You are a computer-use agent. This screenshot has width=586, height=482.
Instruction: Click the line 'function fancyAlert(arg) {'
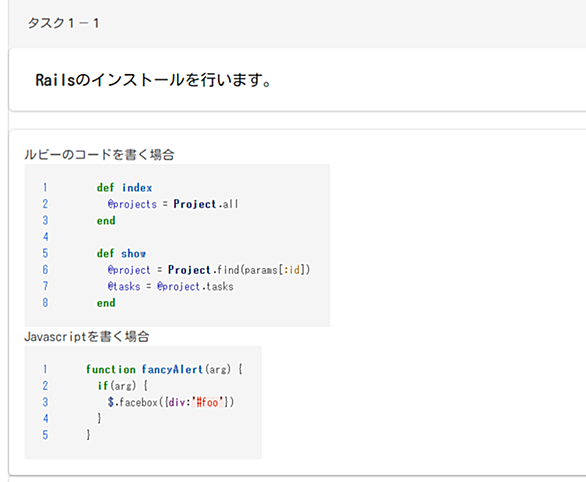pos(164,369)
